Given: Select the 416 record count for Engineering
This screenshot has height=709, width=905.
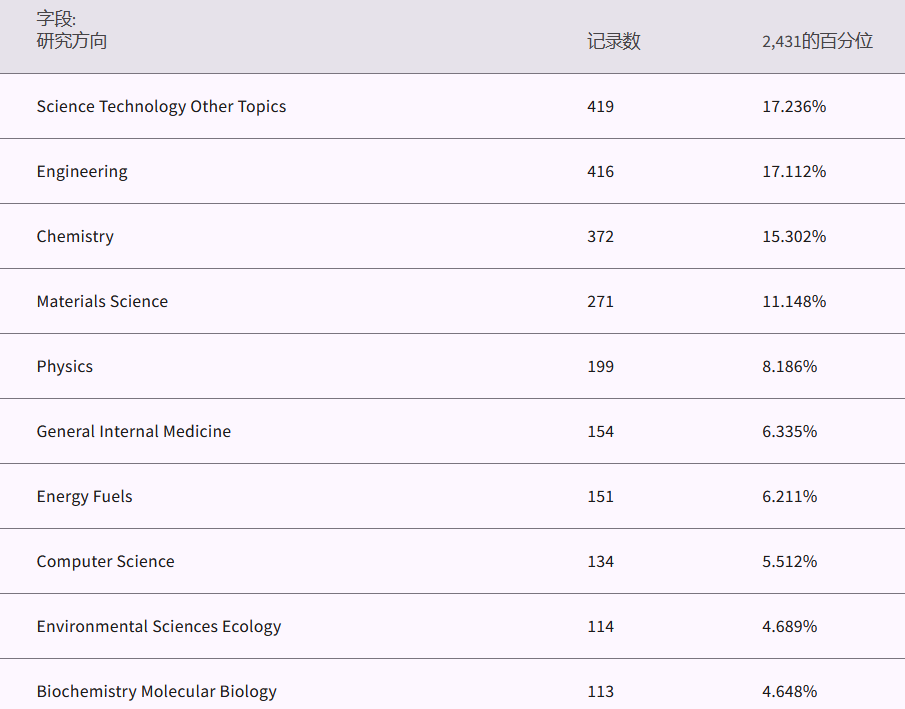Looking at the screenshot, I should coord(600,172).
